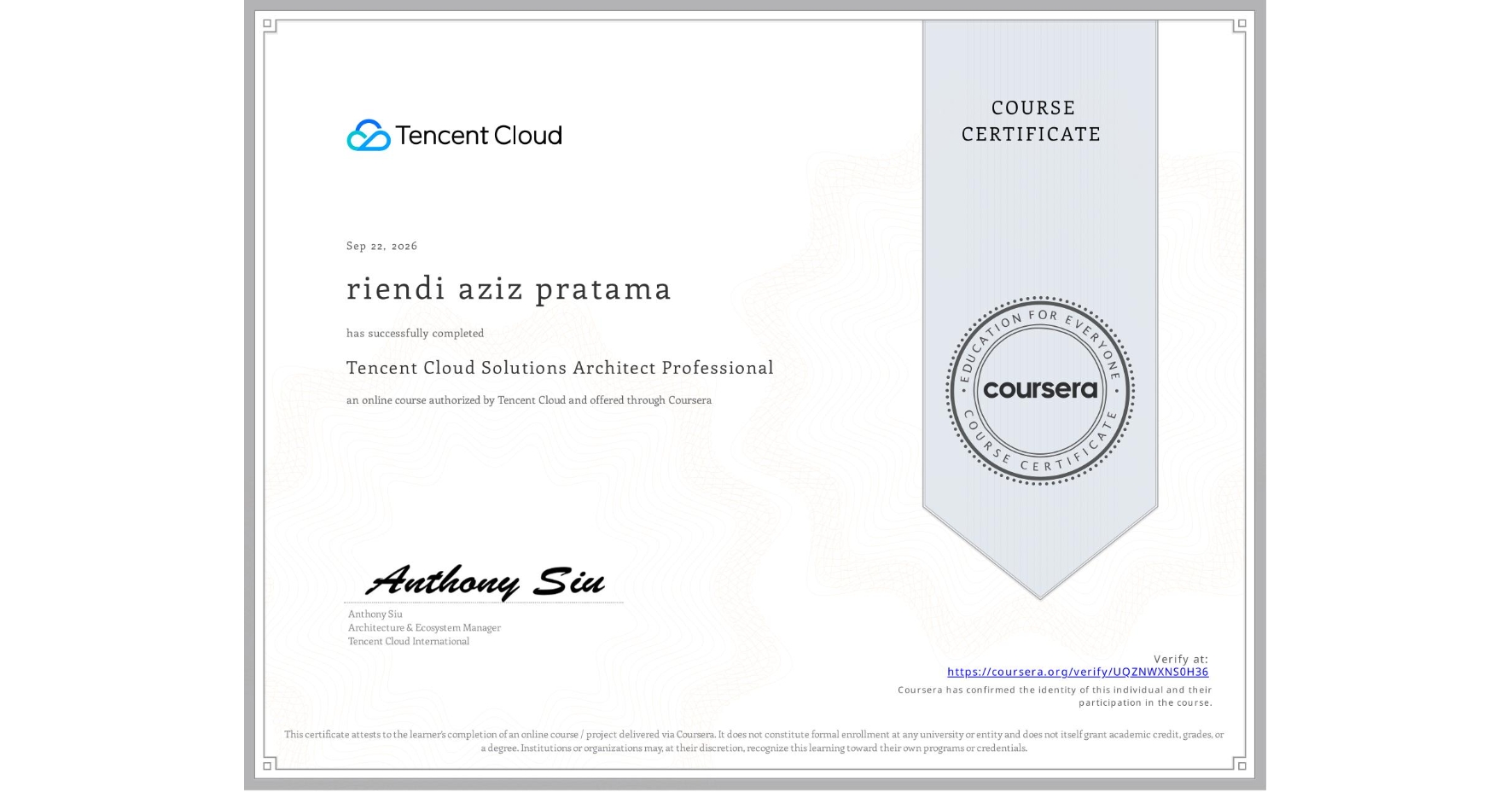Select the name 'riendi aziz pratama'
Image resolution: width=1512 pixels, height=792 pixels.
pos(509,288)
